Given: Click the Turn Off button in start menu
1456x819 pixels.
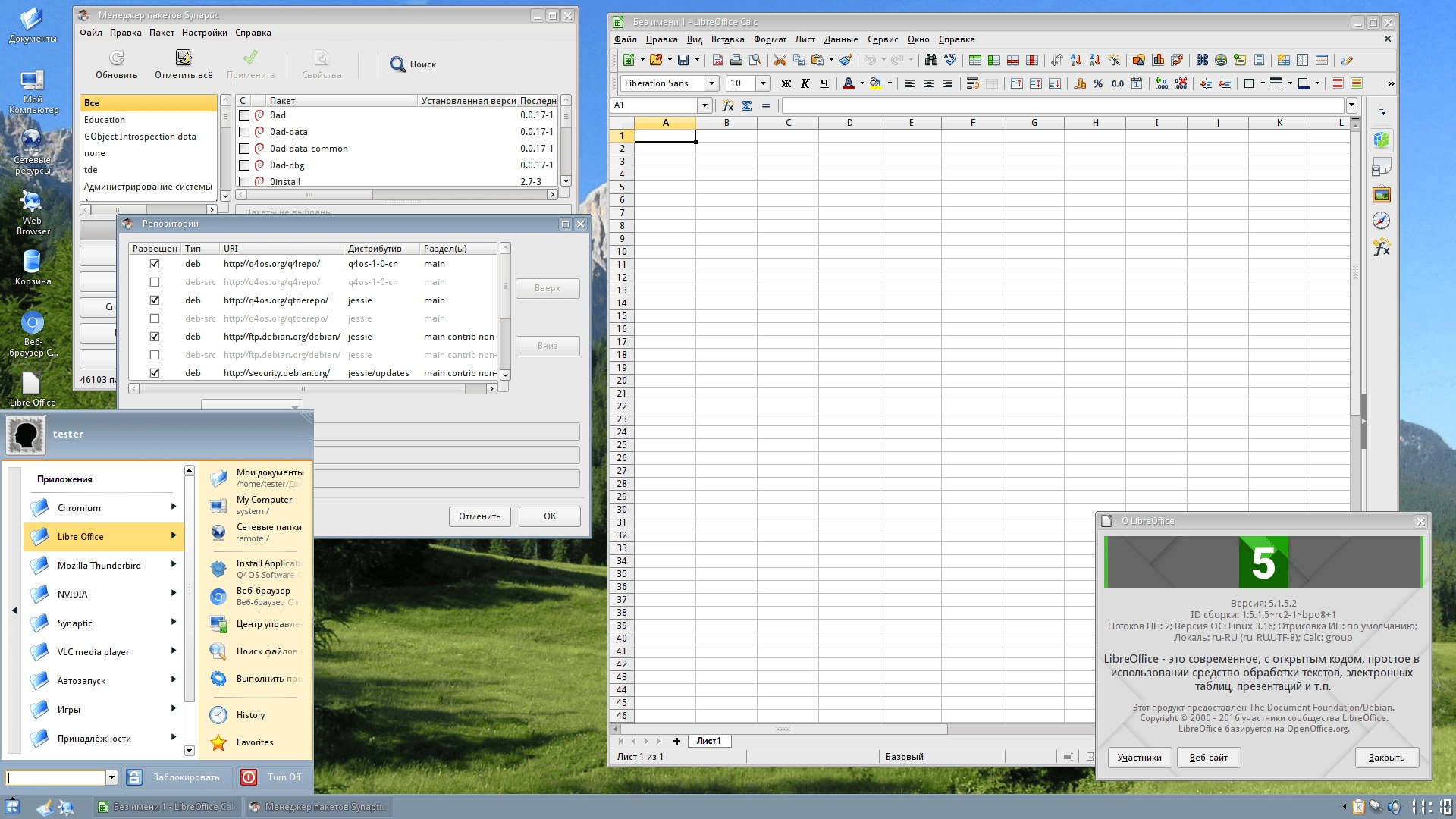Looking at the screenshot, I should pos(271,777).
